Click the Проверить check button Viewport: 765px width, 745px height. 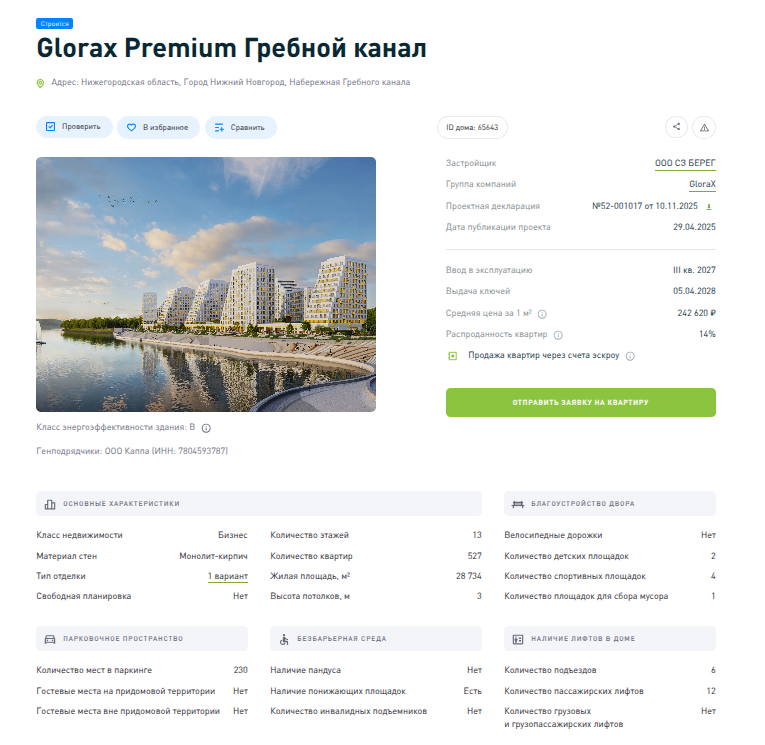74,127
